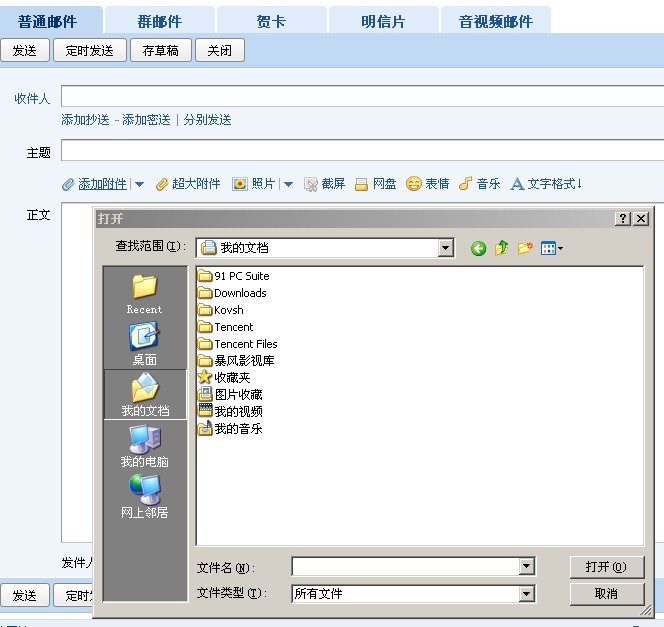664x627 pixels.
Task: Switch to the 明信片 tab
Action: tap(384, 21)
